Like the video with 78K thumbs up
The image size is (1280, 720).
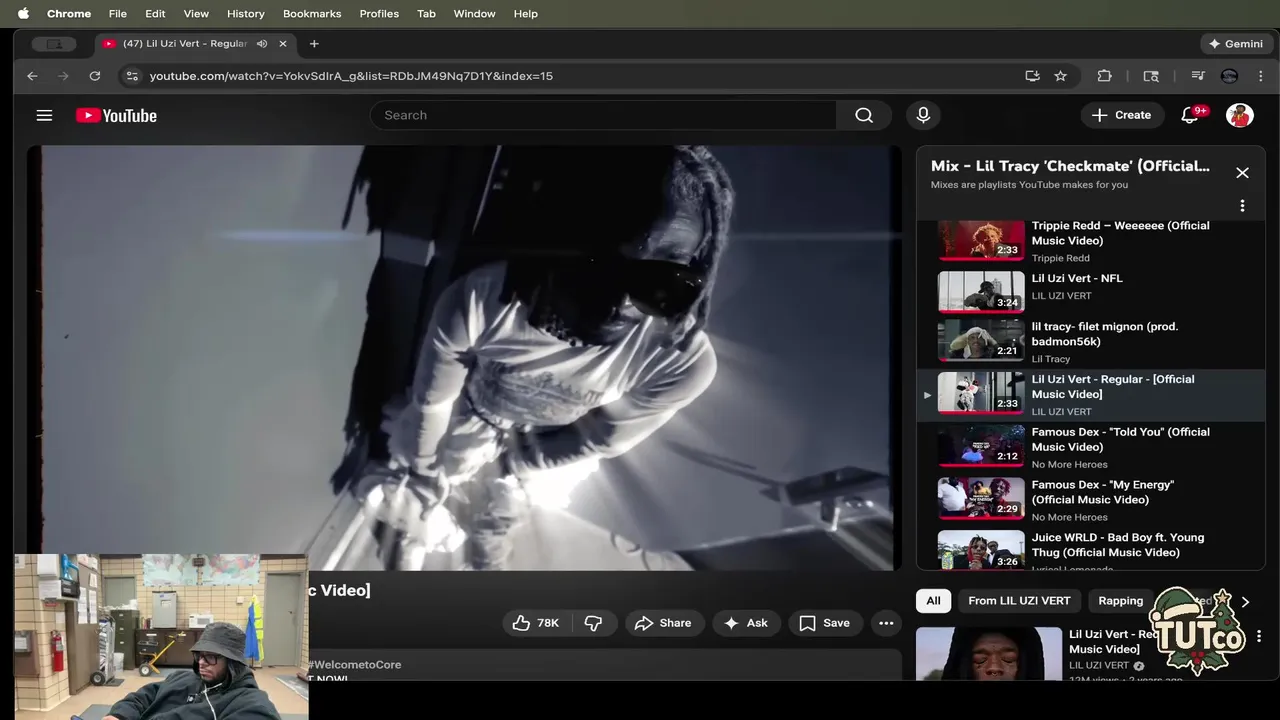pos(536,623)
